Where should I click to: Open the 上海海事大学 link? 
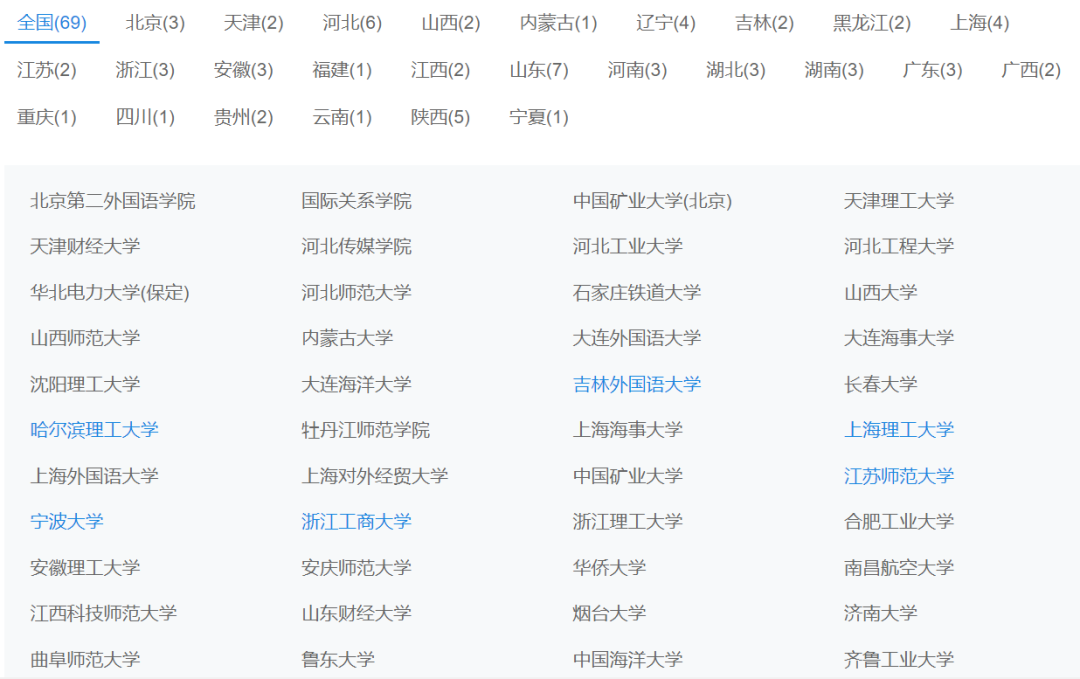[x=627, y=430]
